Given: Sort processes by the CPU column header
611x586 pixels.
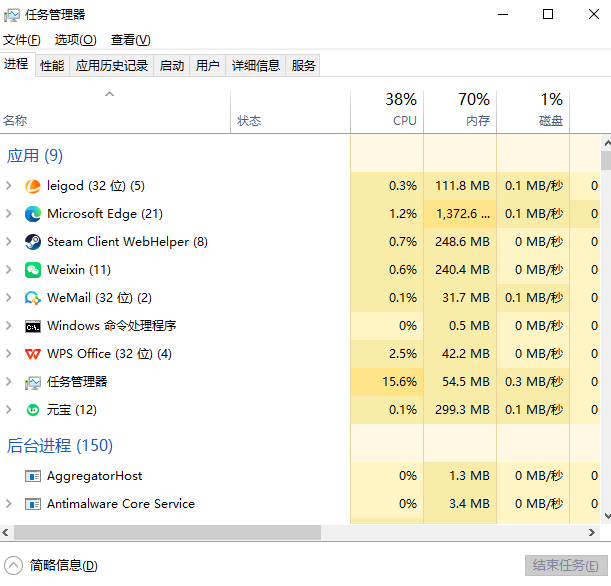Looking at the screenshot, I should (x=387, y=111).
